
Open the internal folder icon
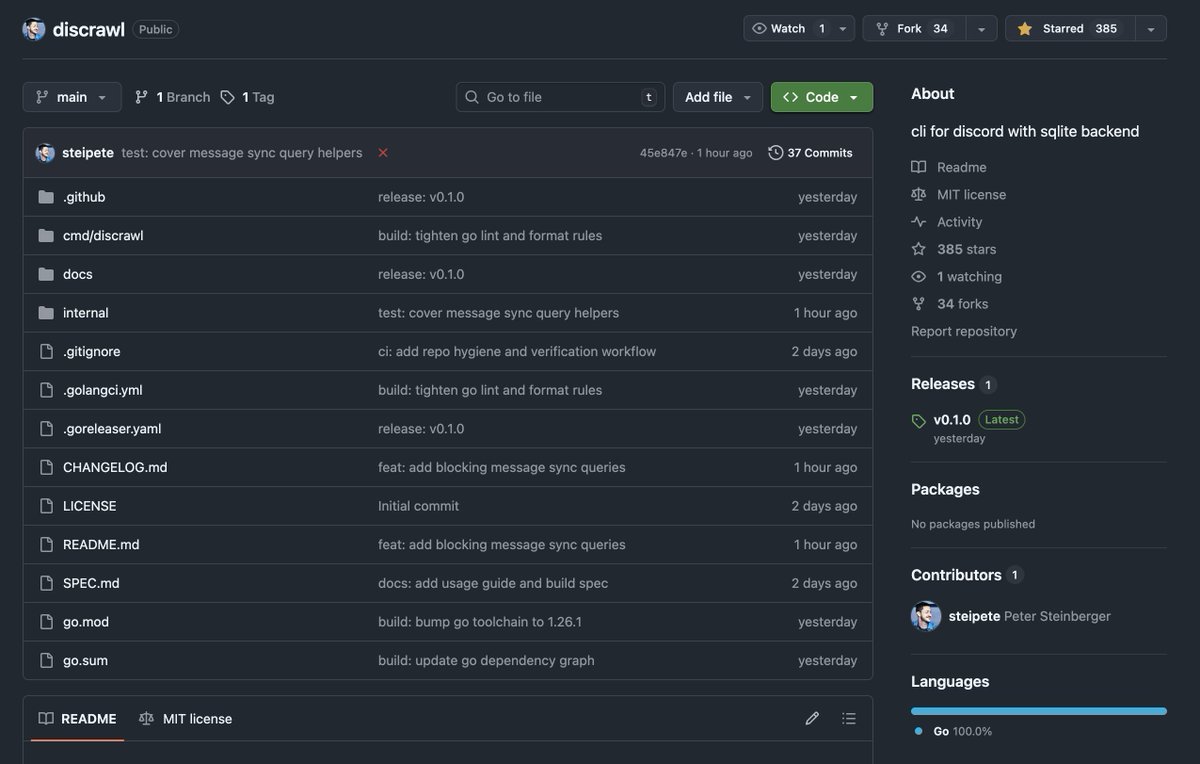tap(46, 313)
